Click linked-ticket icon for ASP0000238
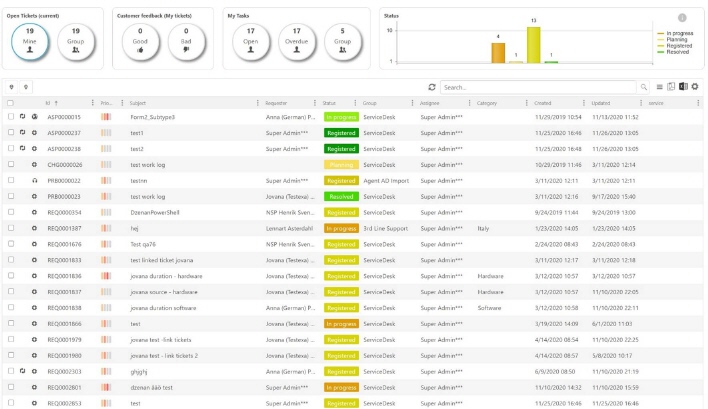The width and height of the screenshot is (708, 409). 22,148
